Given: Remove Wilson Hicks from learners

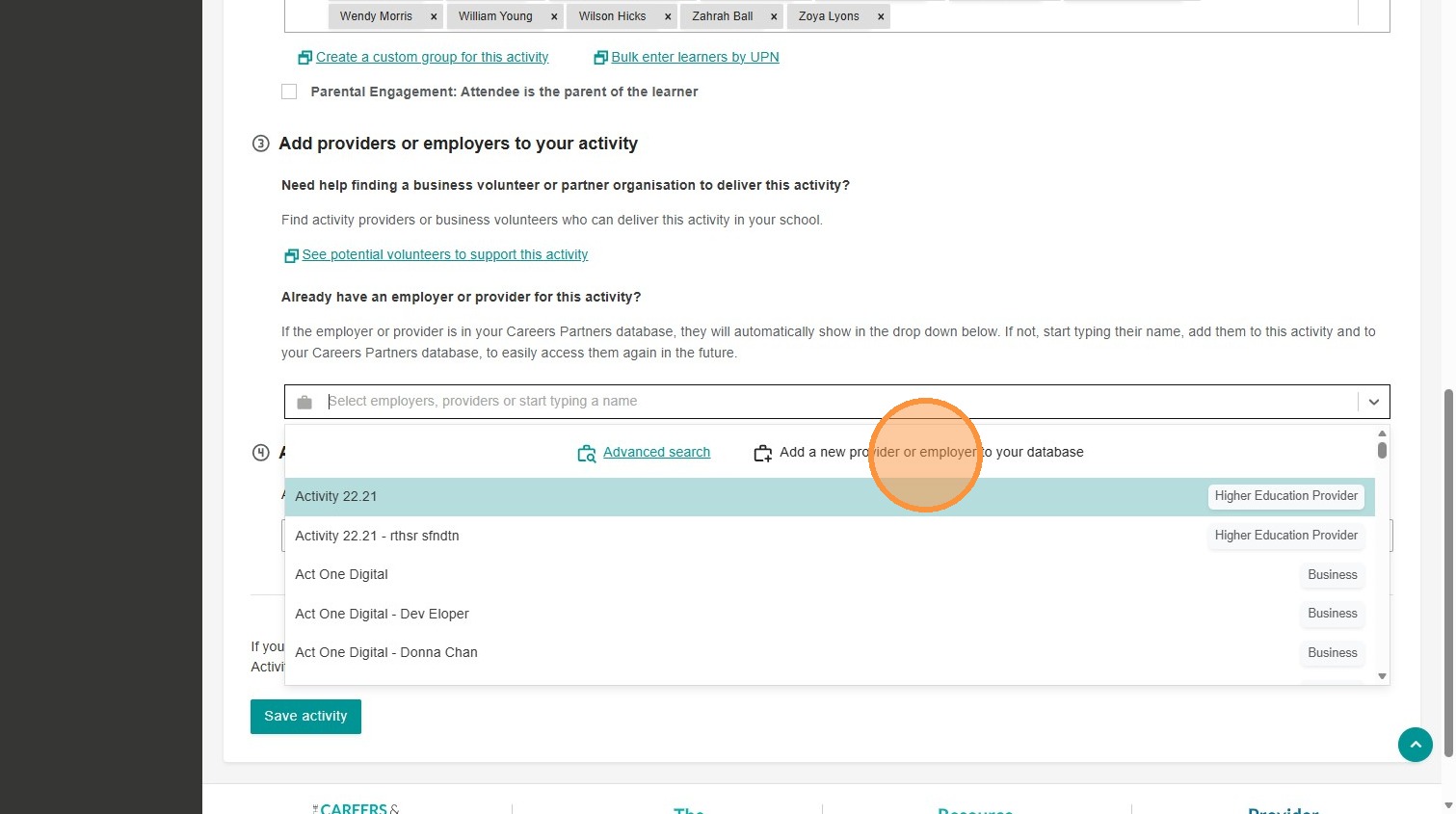Looking at the screenshot, I should tap(668, 16).
